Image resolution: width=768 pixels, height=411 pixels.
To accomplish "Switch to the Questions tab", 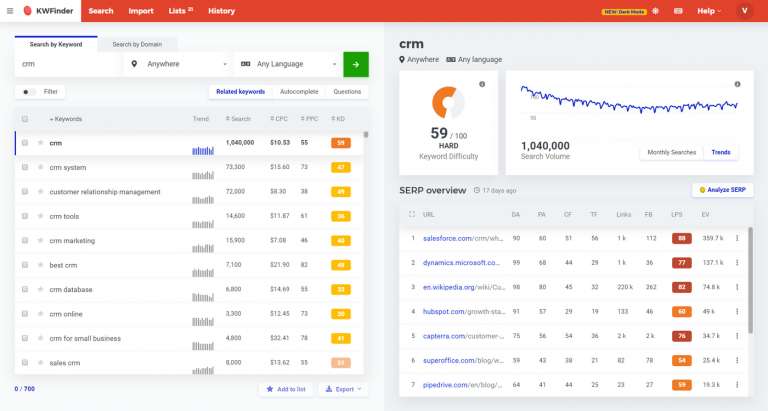I will coord(347,92).
